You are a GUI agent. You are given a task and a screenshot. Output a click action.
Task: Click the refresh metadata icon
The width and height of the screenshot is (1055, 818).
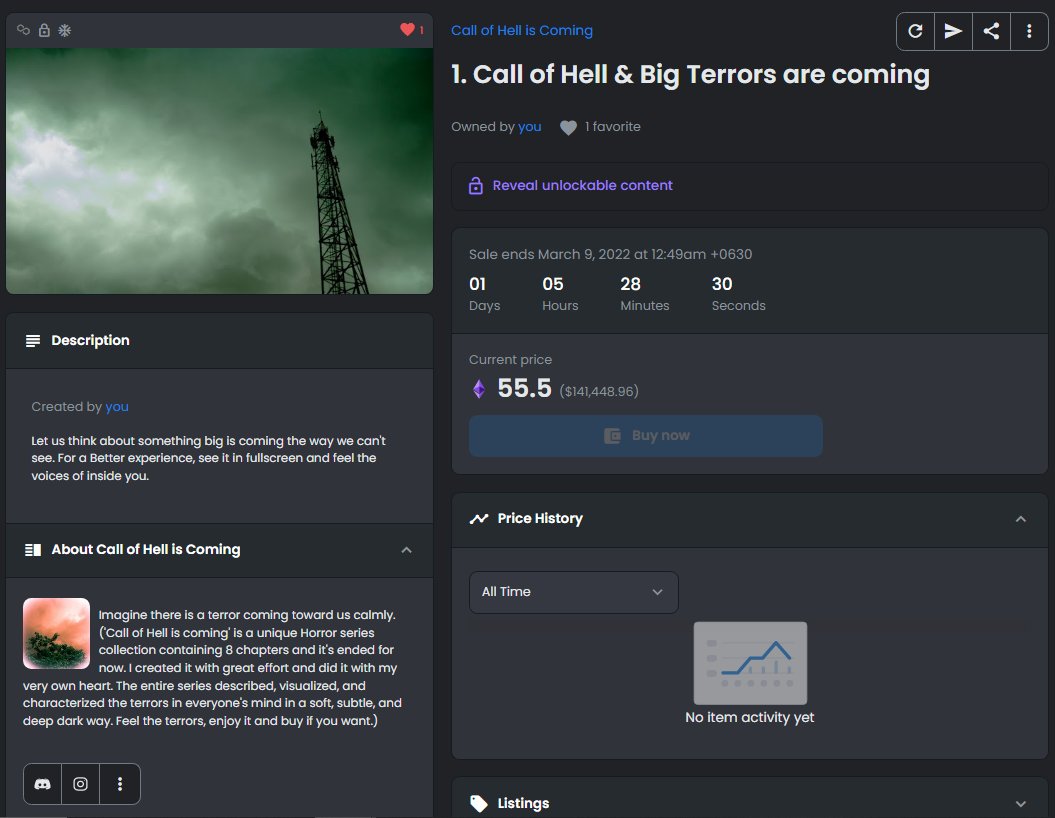point(915,31)
